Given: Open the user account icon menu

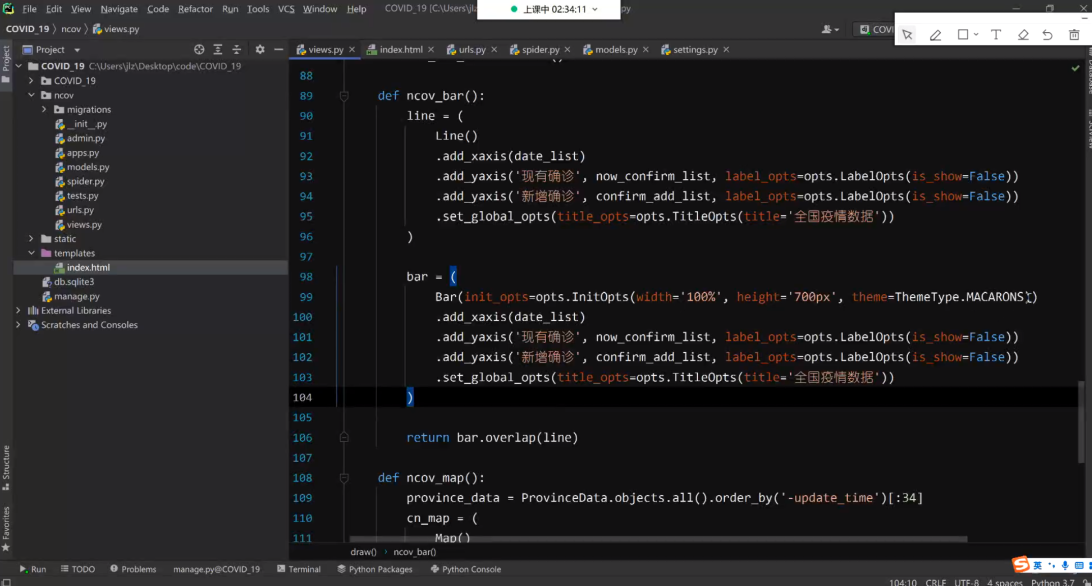Looking at the screenshot, I should click(x=829, y=29).
